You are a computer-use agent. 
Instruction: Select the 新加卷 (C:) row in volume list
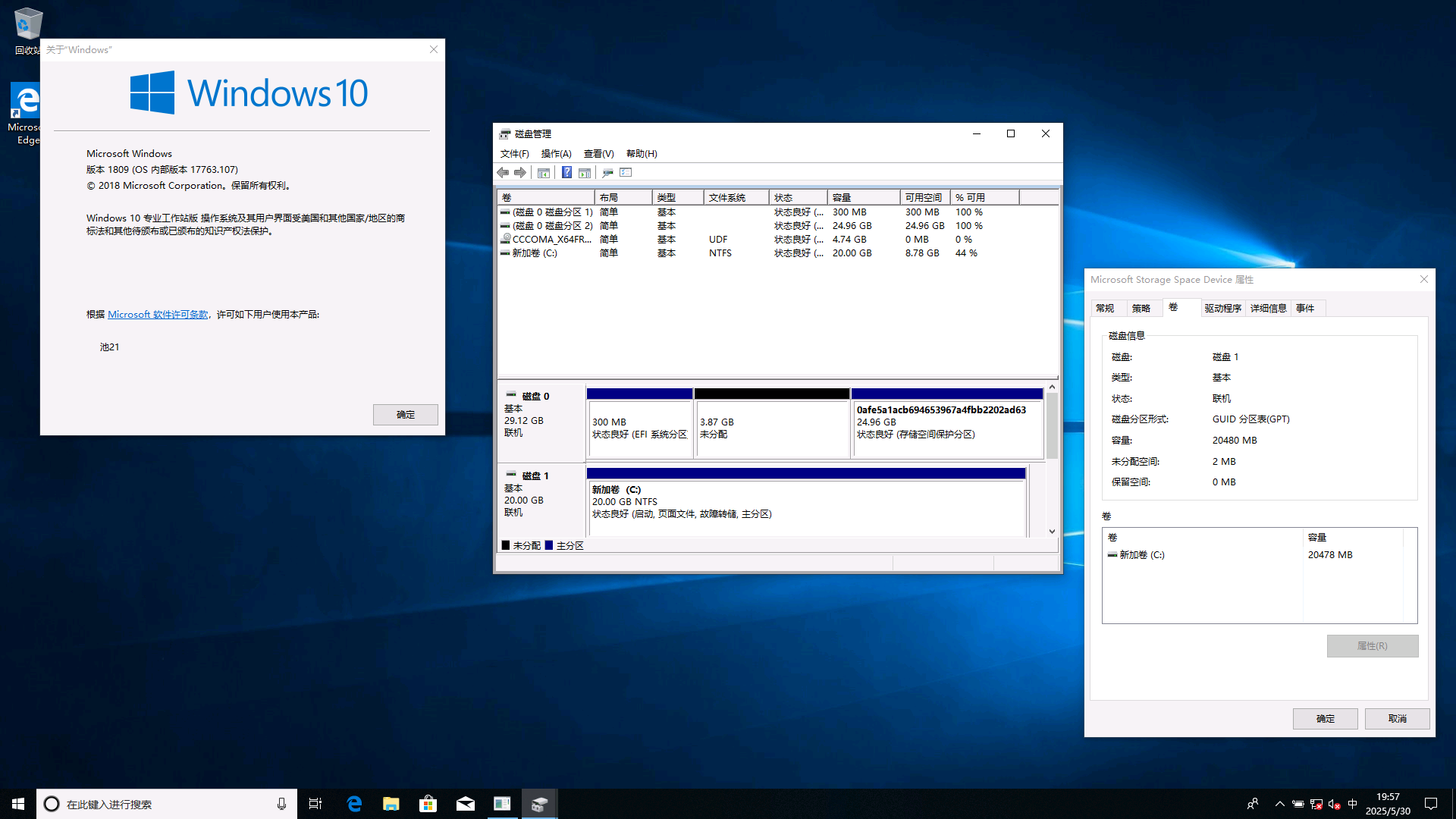(777, 253)
